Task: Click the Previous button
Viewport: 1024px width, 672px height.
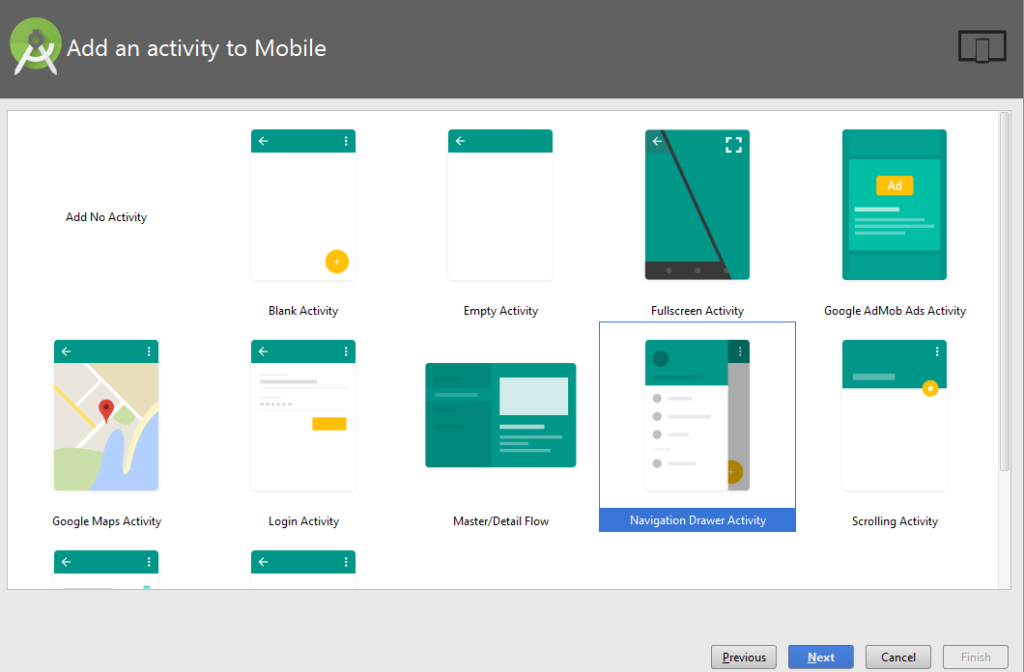Action: click(743, 657)
